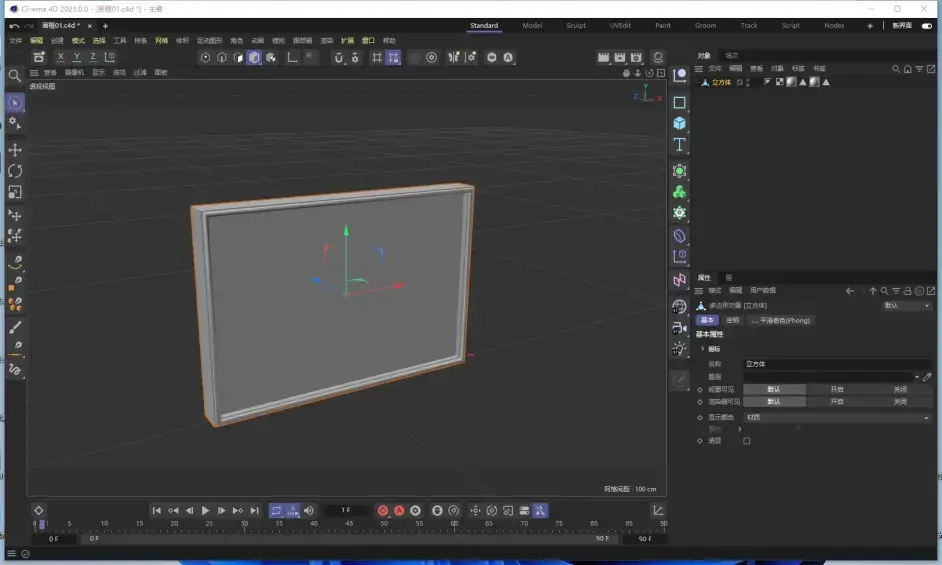This screenshot has width=942, height=565.
Task: Click the record active objects button
Action: [x=382, y=510]
